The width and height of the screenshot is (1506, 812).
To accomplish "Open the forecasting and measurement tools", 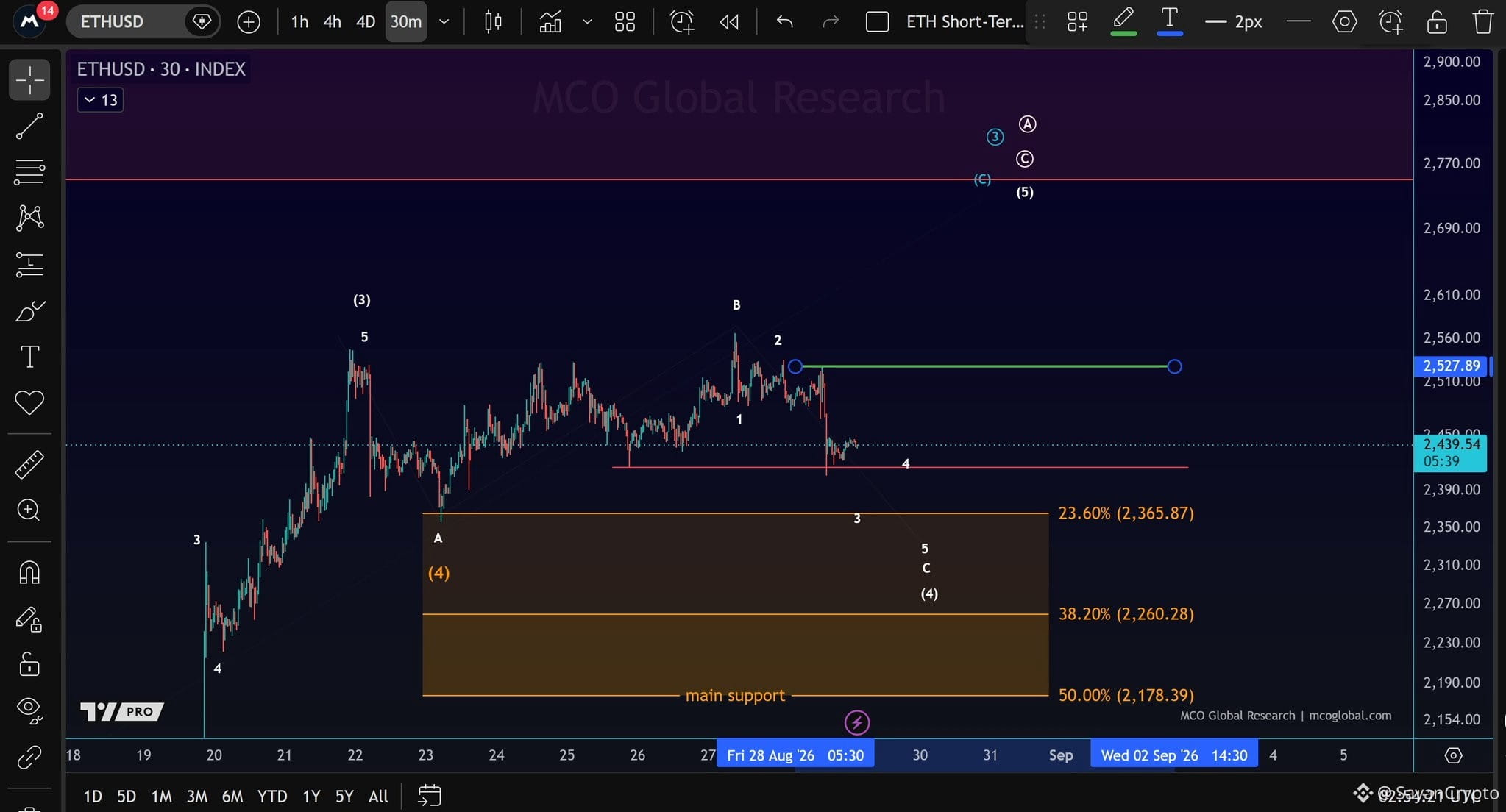I will click(x=29, y=264).
